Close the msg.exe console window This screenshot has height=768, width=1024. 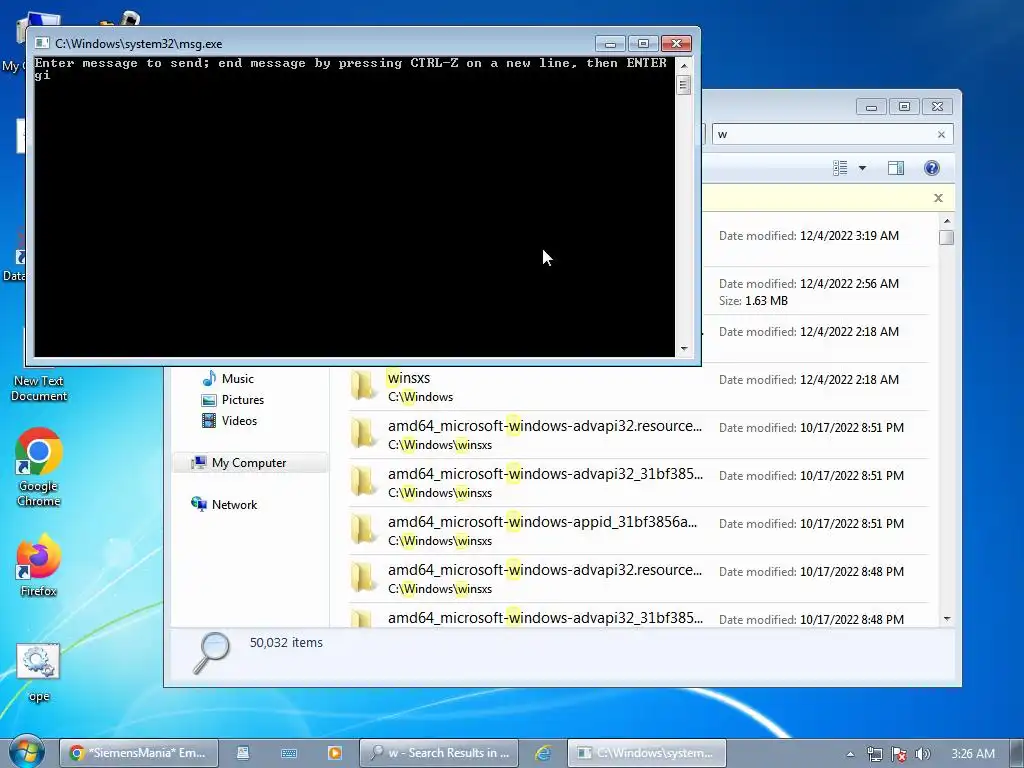pyautogui.click(x=677, y=44)
